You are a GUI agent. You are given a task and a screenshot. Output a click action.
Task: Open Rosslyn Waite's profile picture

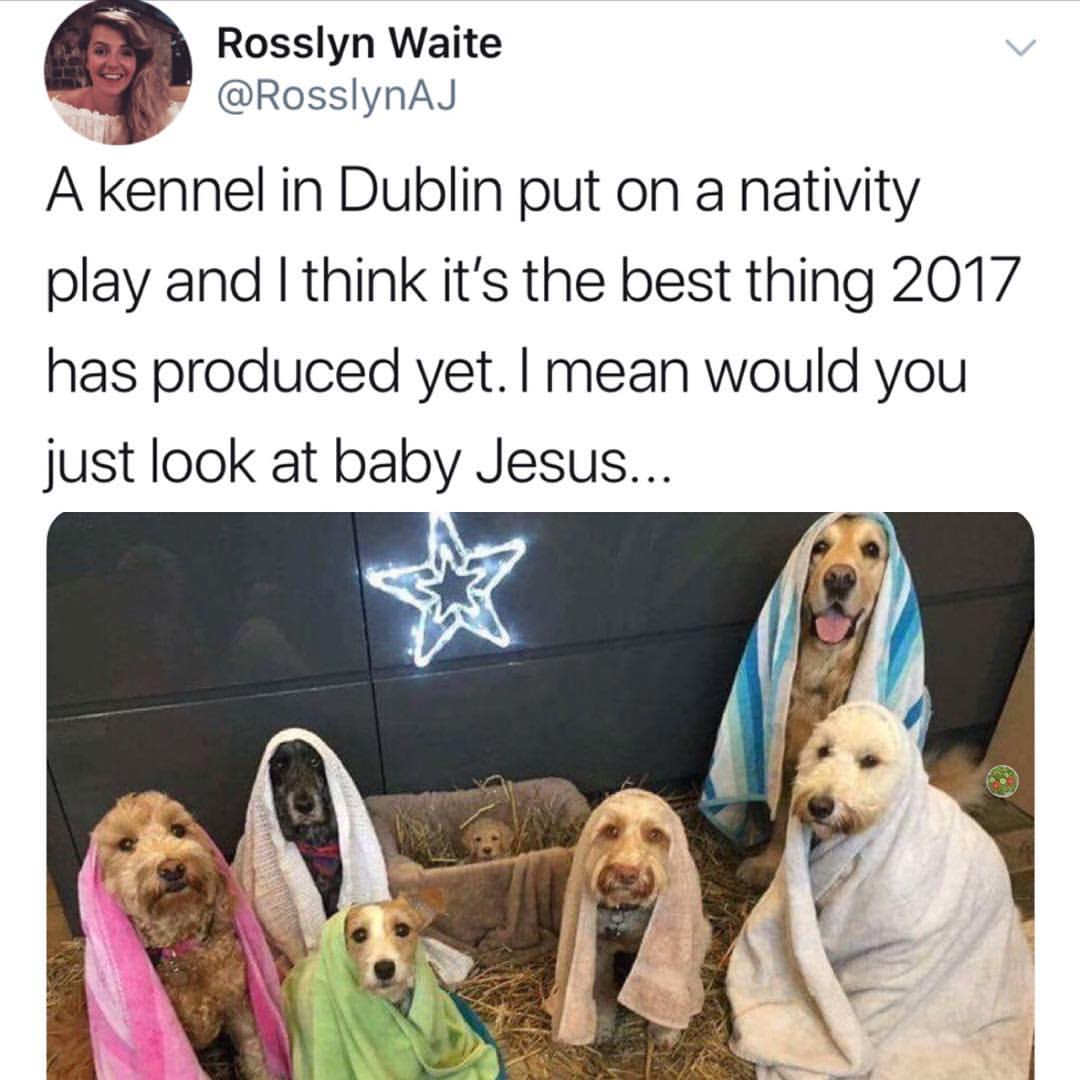(118, 71)
